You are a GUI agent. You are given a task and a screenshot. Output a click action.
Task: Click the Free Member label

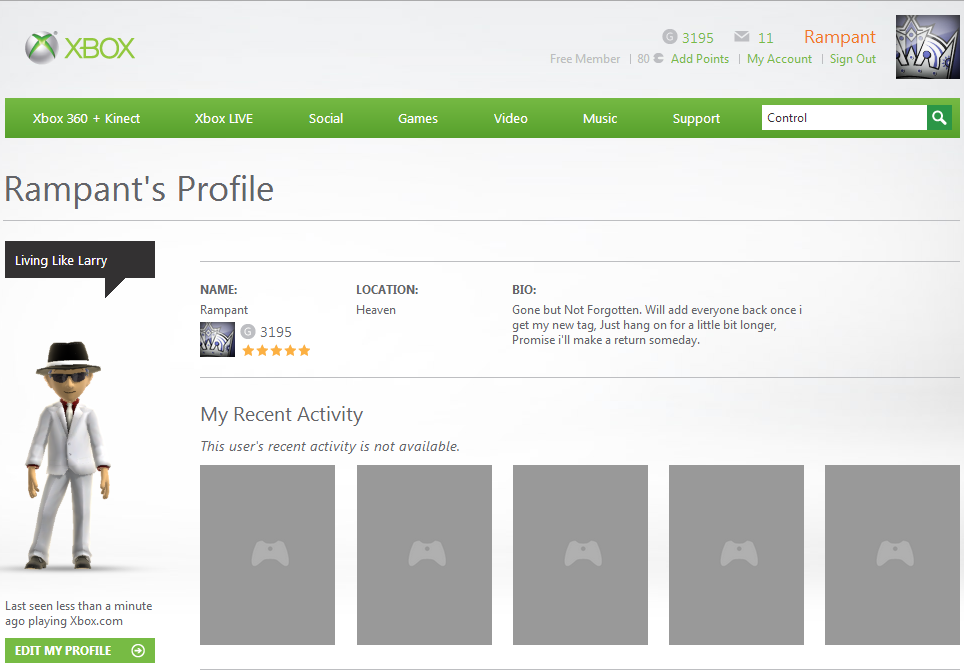tap(585, 58)
